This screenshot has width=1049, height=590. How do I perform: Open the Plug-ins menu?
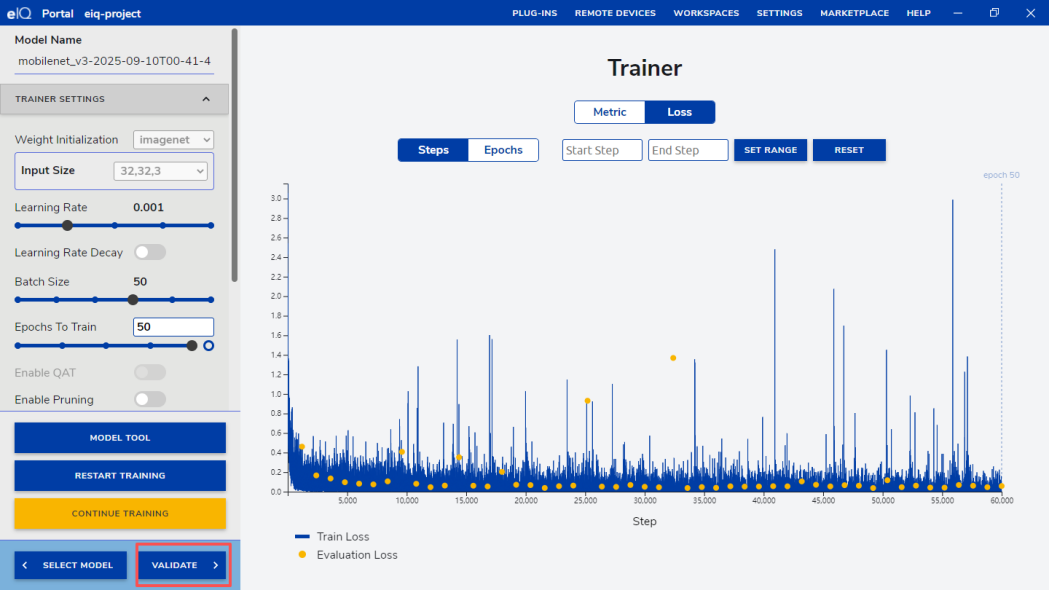(x=535, y=13)
